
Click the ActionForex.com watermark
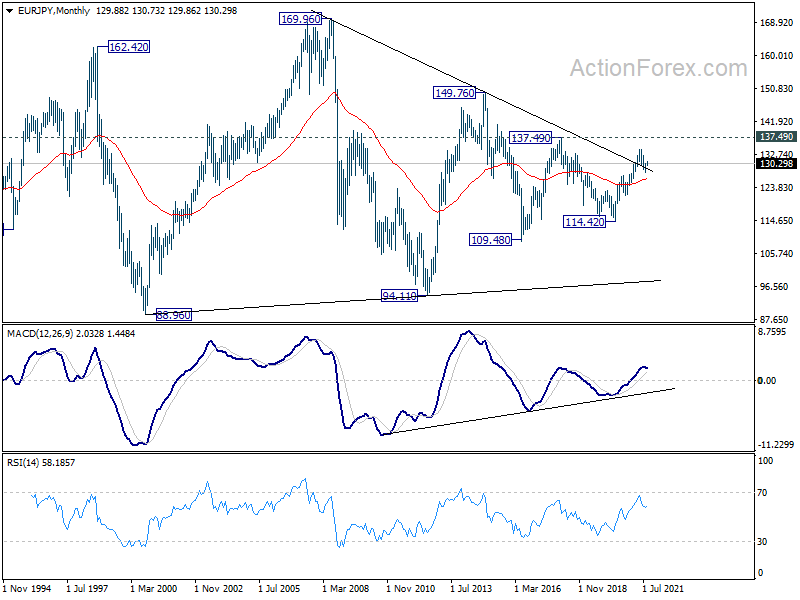tap(658, 68)
